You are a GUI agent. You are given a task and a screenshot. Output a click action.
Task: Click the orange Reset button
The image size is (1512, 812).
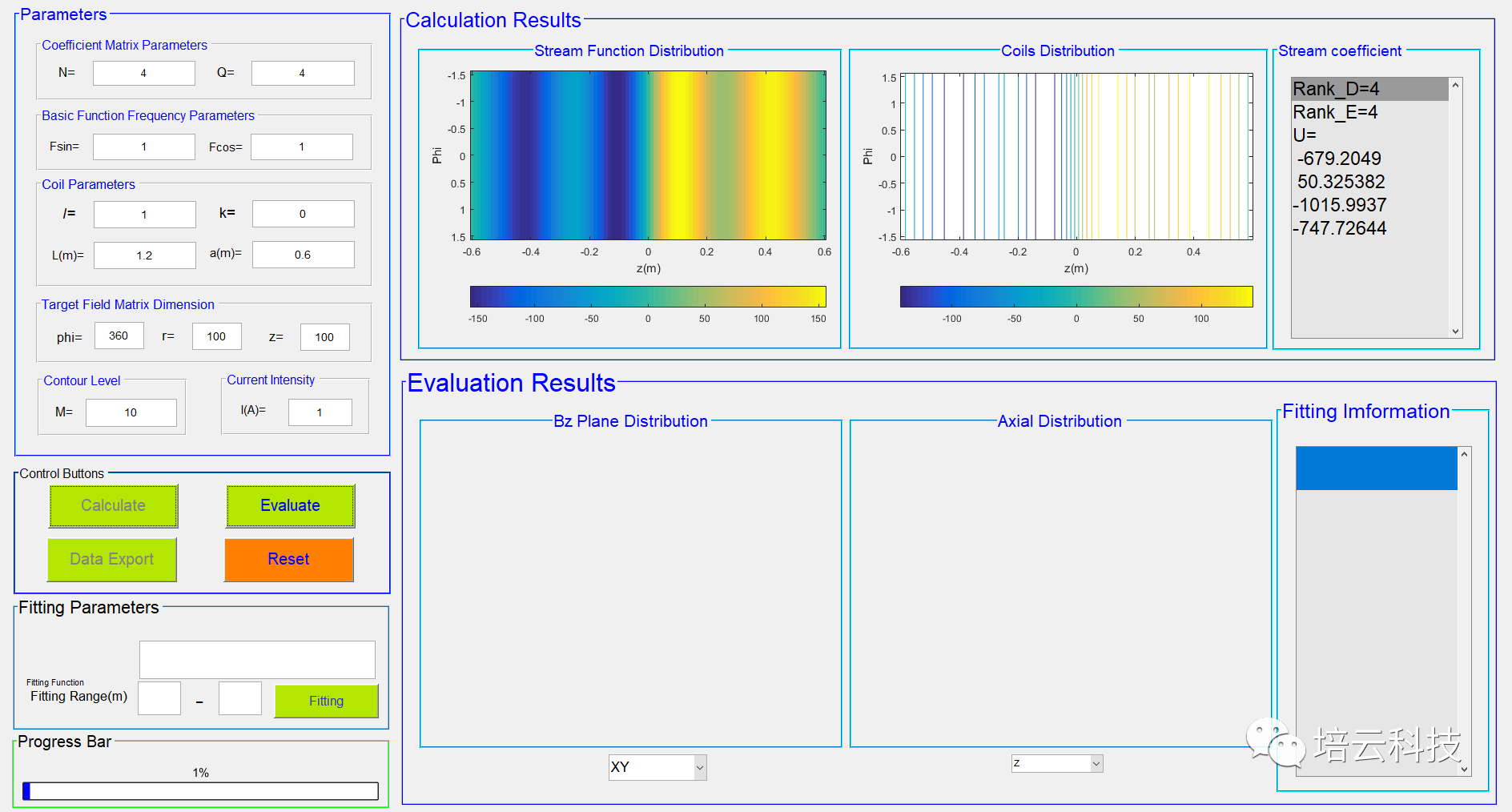click(x=288, y=560)
